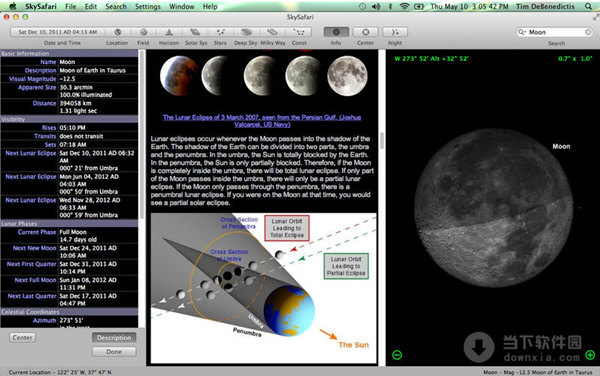Open the Deep Sky settings icon

246,32
